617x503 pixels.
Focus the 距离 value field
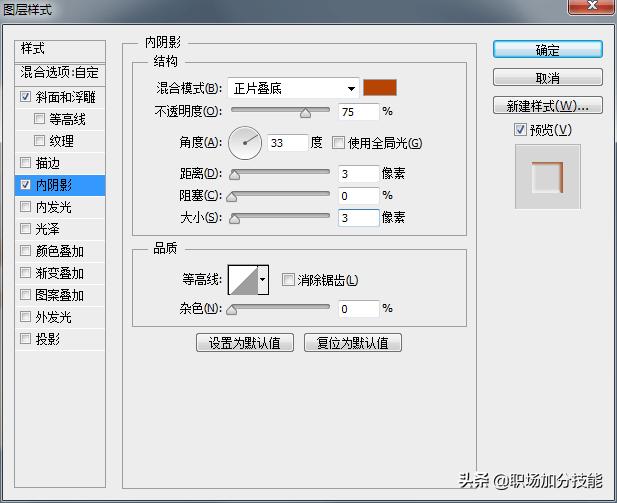(x=358, y=174)
